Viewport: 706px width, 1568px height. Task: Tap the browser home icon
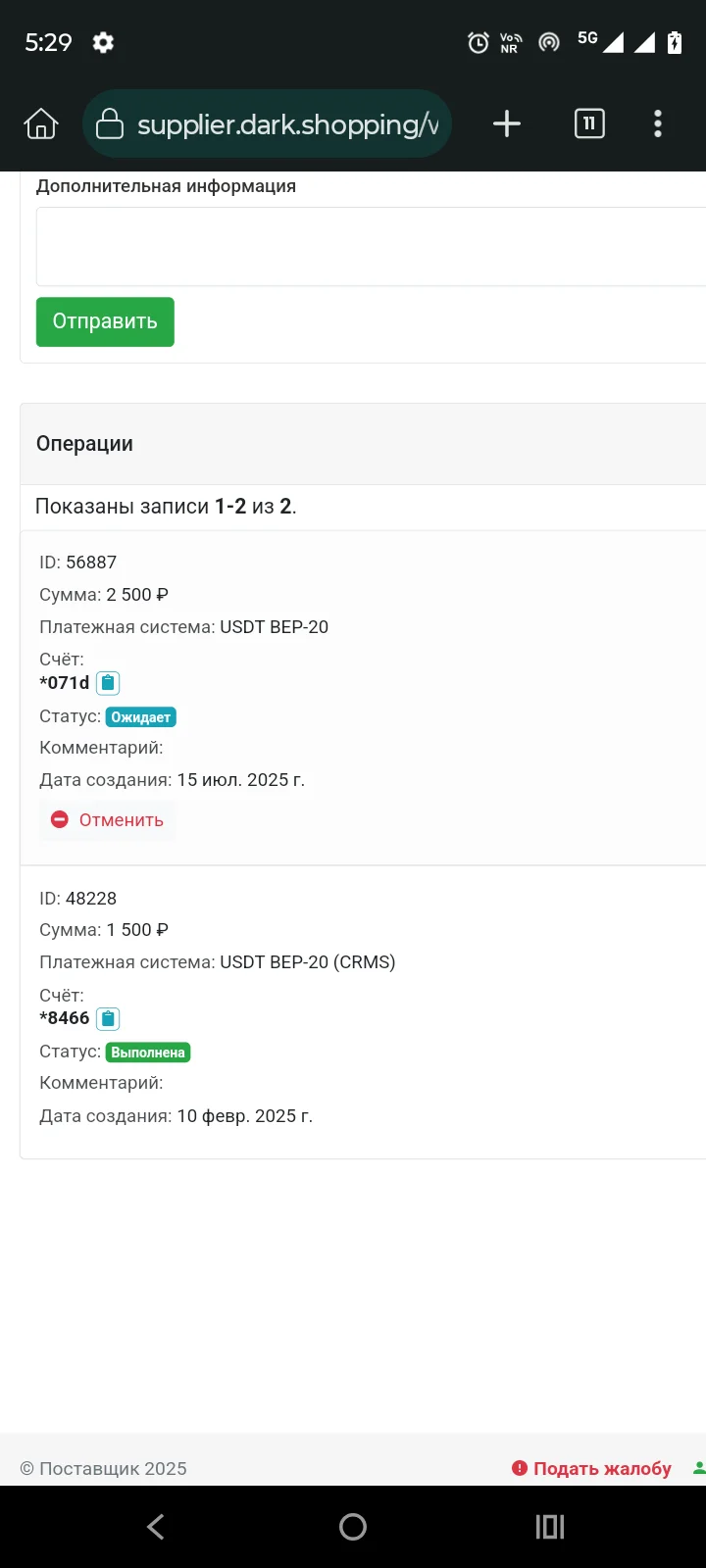coord(41,124)
